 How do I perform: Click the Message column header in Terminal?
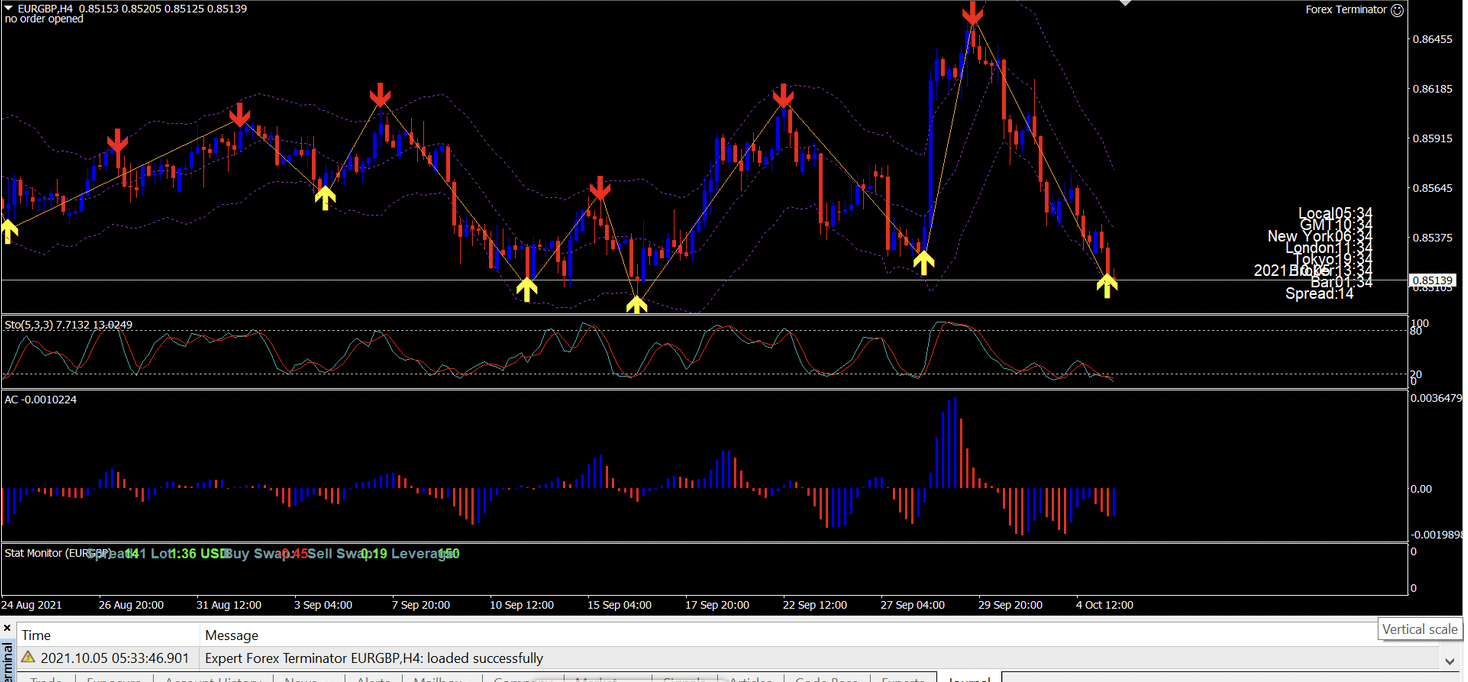[x=231, y=635]
